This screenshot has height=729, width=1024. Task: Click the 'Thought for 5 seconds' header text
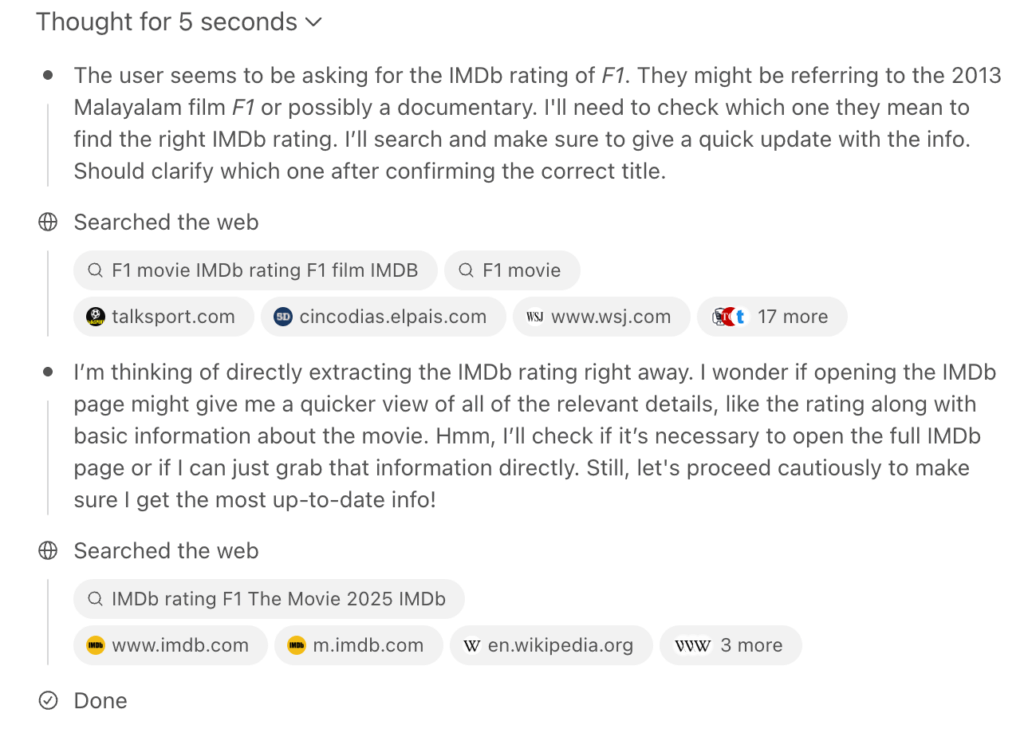pyautogui.click(x=167, y=22)
